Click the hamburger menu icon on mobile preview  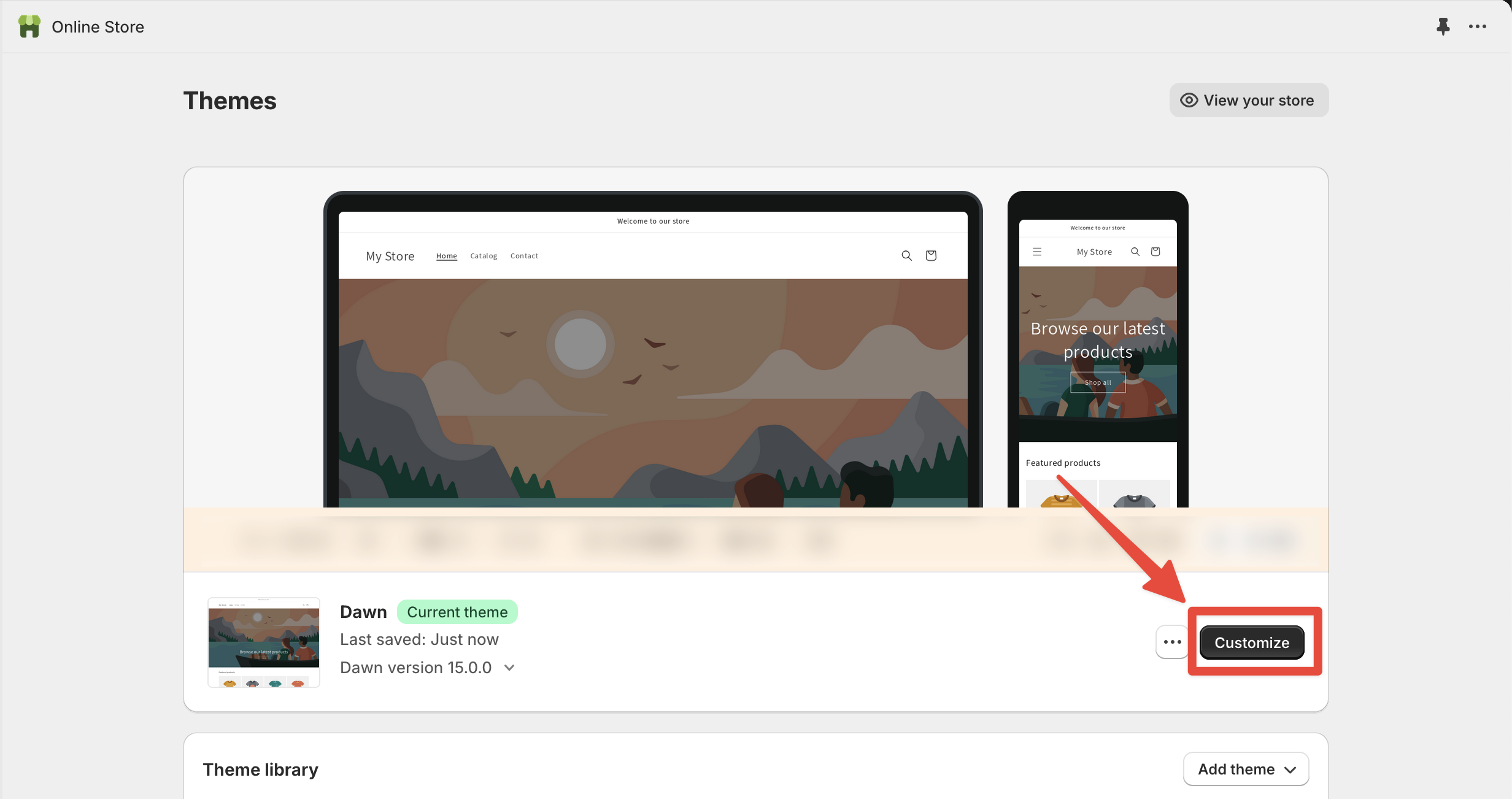coord(1037,251)
